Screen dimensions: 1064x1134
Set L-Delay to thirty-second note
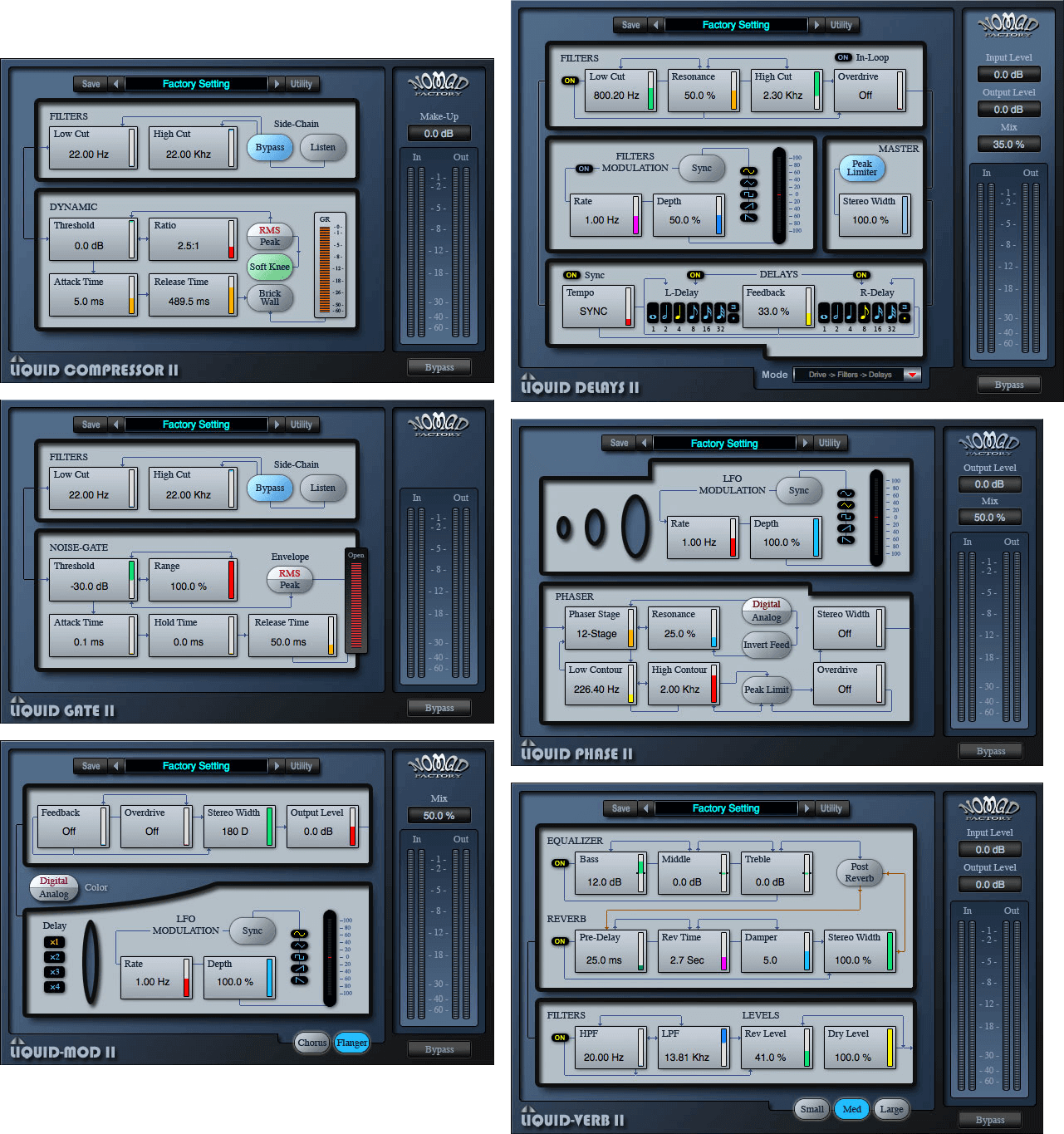tap(721, 312)
